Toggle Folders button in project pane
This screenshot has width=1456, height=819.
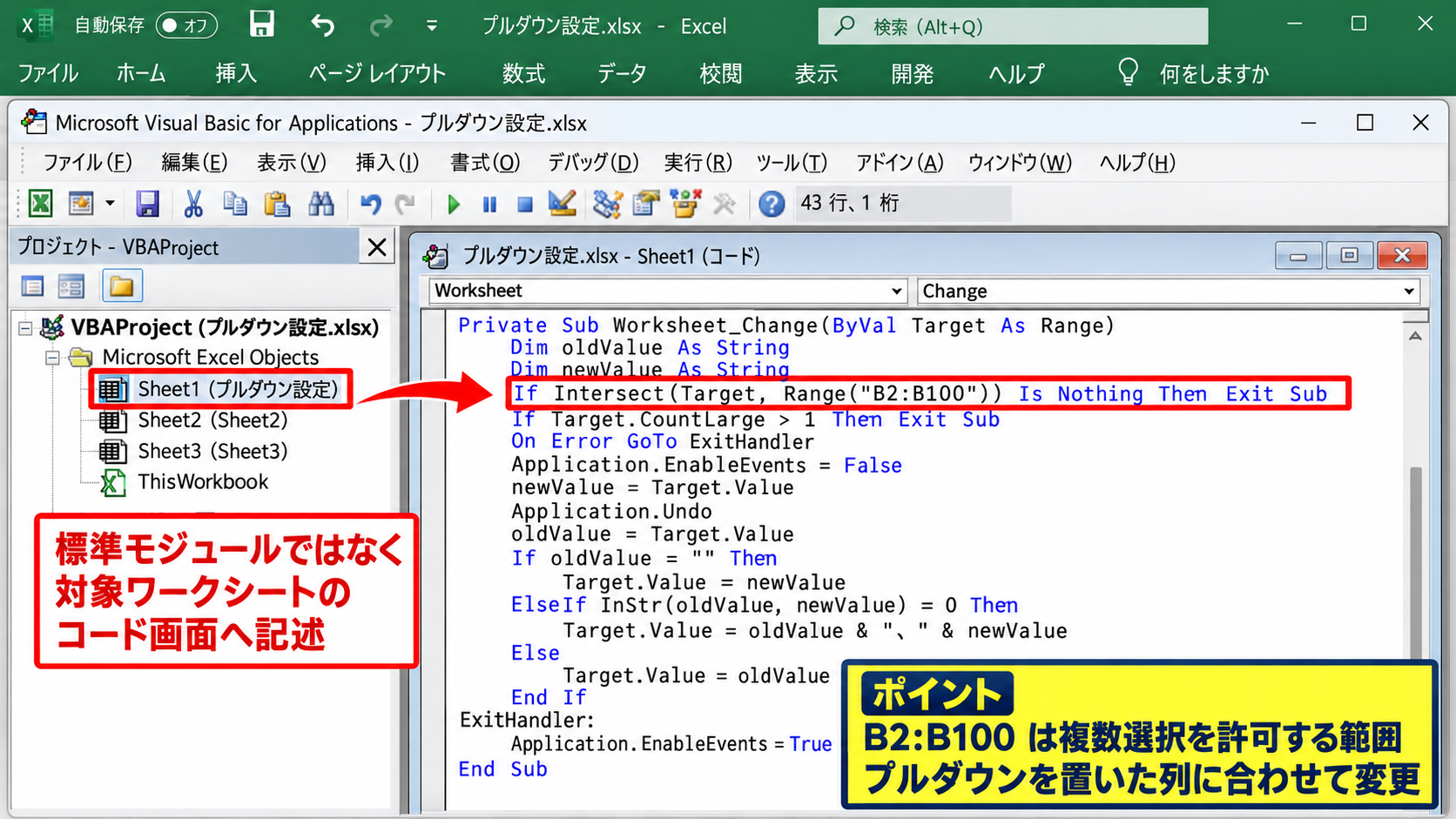[x=122, y=285]
